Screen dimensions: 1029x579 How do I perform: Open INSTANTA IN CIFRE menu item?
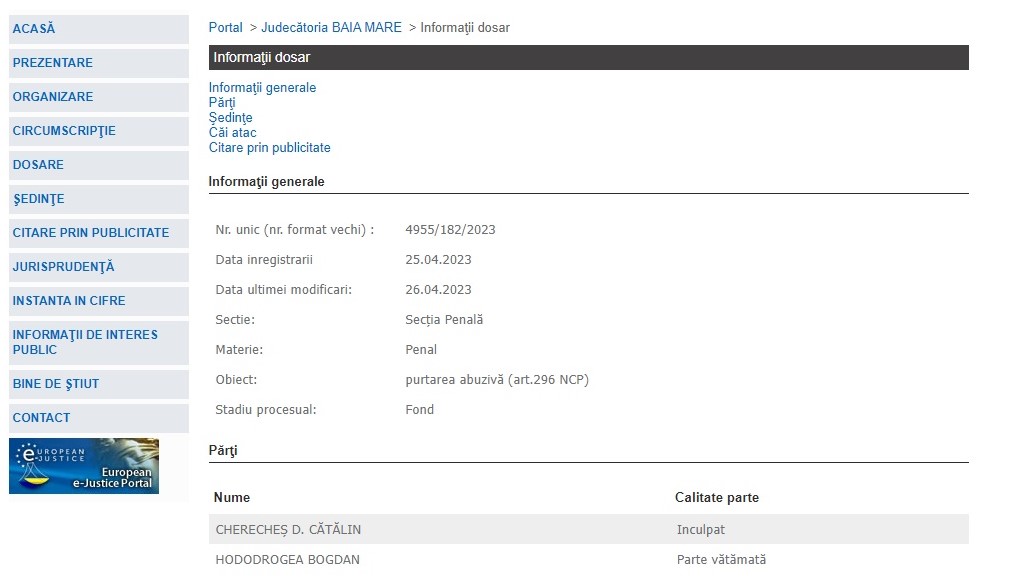point(69,301)
